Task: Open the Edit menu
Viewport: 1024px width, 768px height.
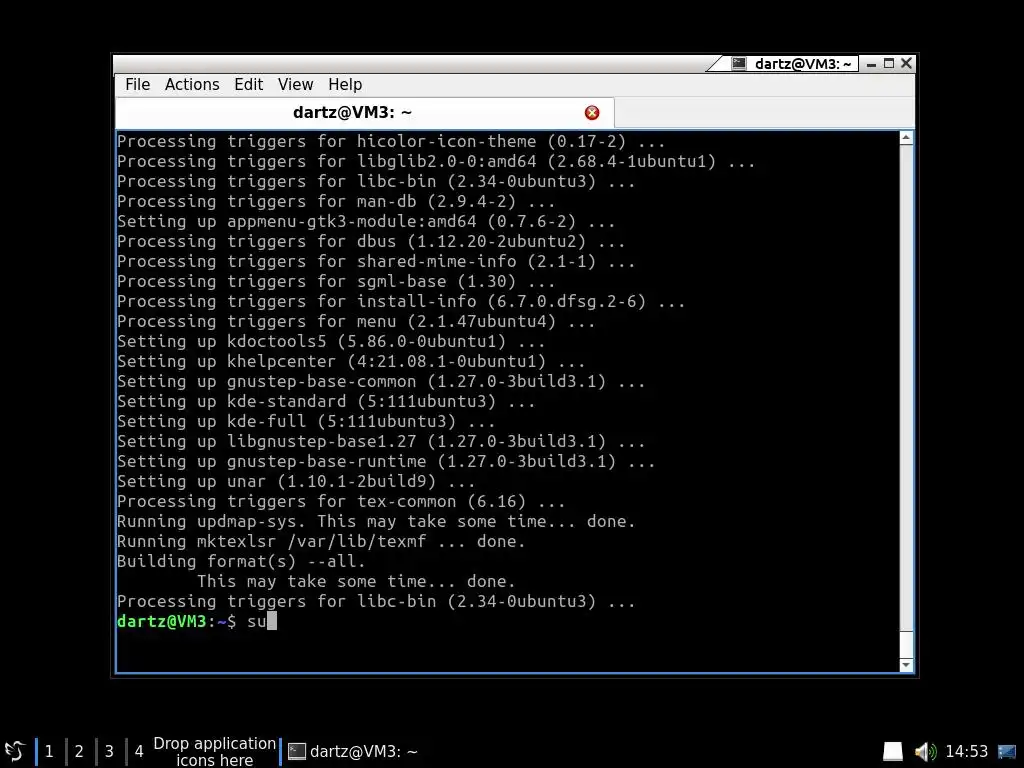Action: point(248,85)
